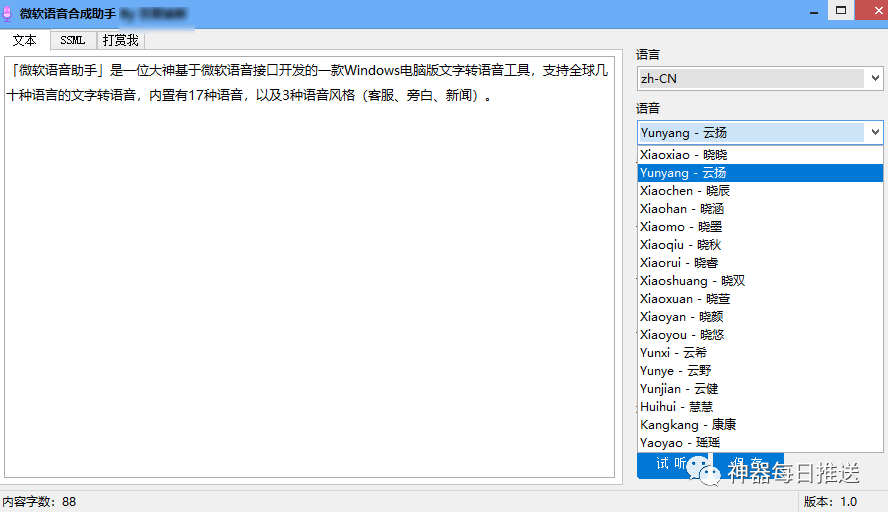The width and height of the screenshot is (888, 512).
Task: Collapse the Yunyang voice dropdown arrow
Action: point(874,133)
